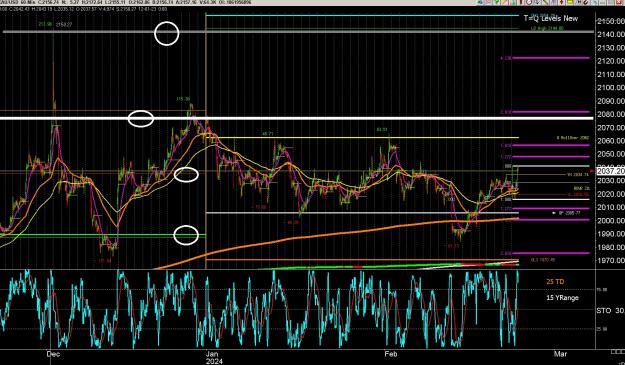The image size is (625, 365).
Task: Select the green horizontal line near 1990
Action: point(103,235)
